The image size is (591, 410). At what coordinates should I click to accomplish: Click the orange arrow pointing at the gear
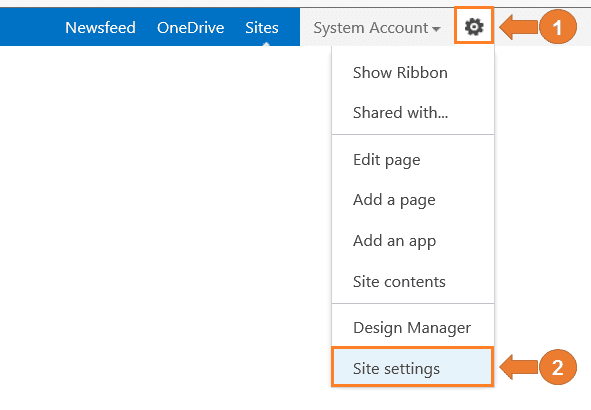coord(519,27)
